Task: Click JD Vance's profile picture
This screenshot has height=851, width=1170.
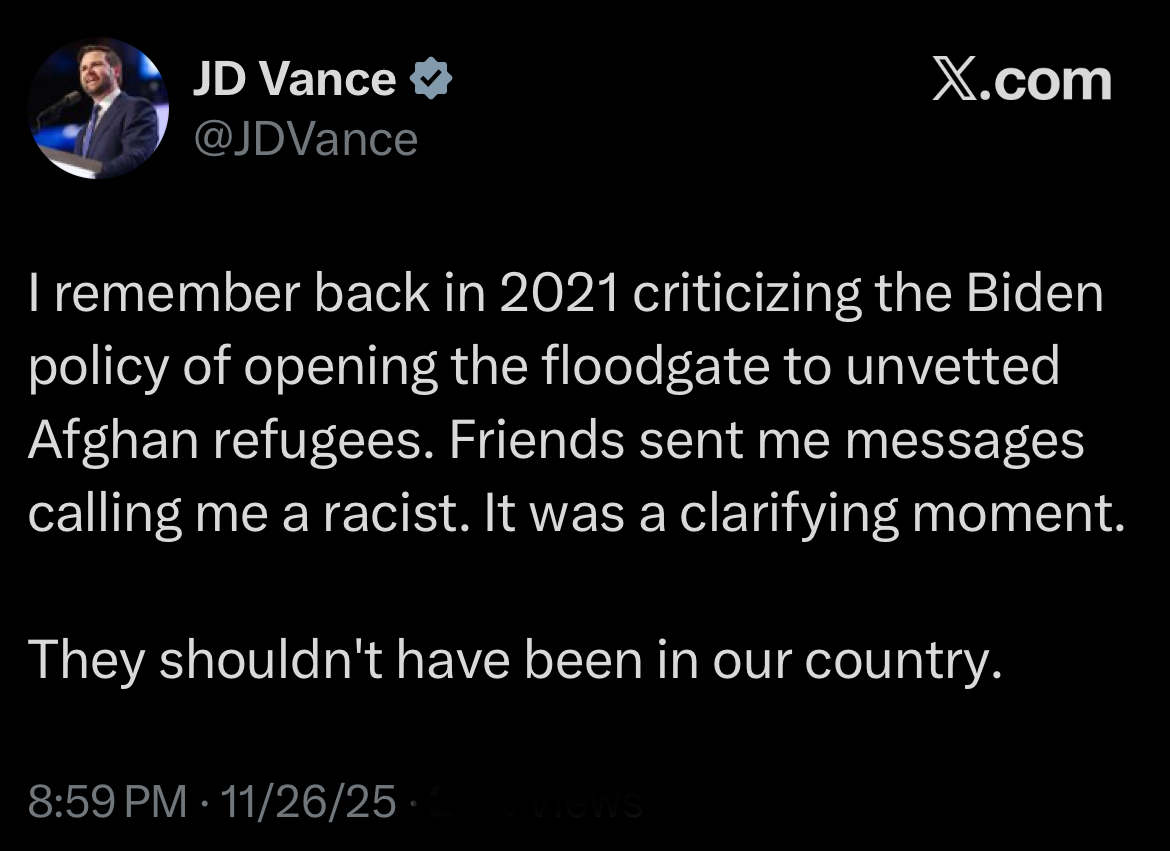Action: tap(98, 108)
